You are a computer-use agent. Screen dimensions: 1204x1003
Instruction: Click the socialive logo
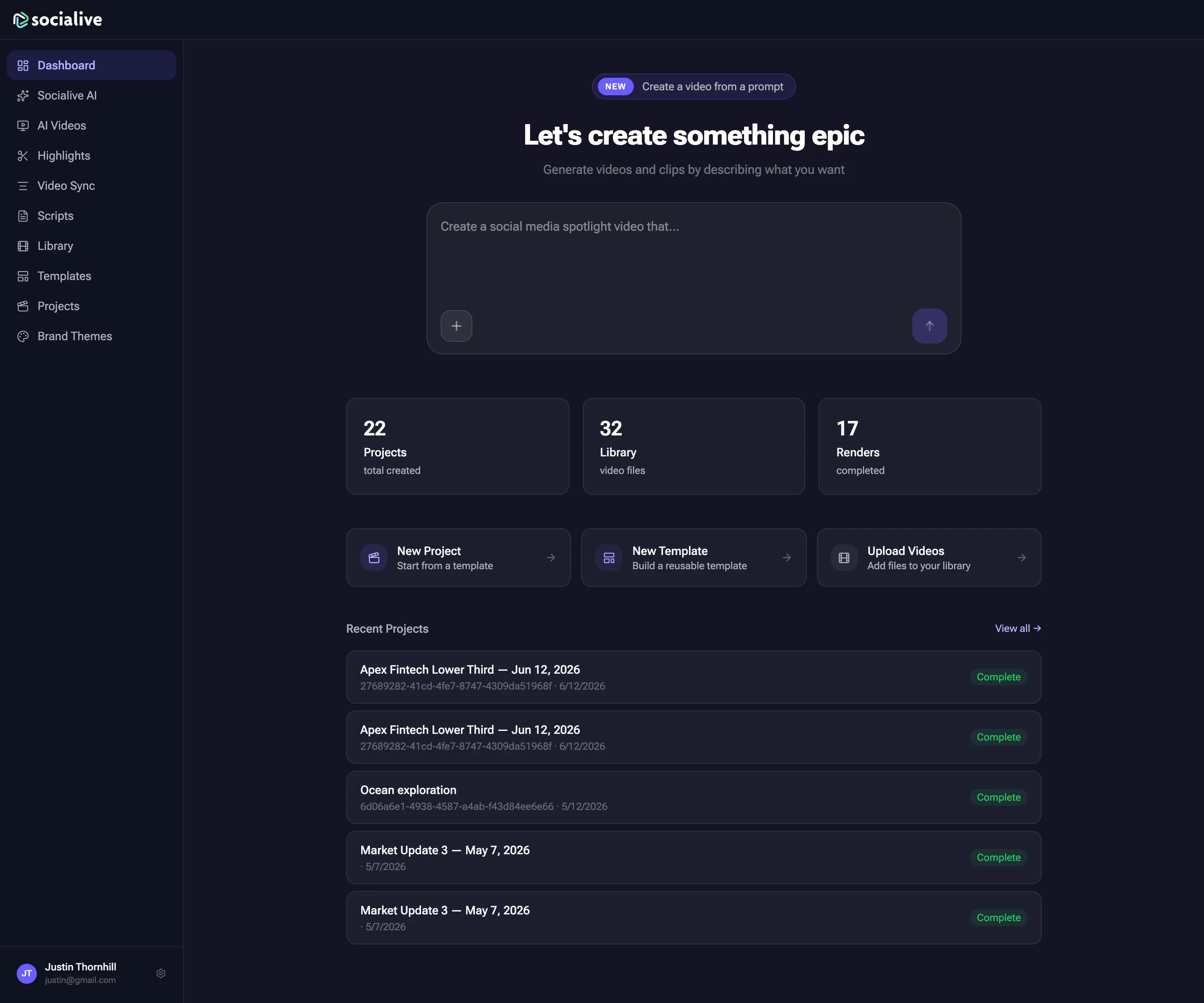57,20
